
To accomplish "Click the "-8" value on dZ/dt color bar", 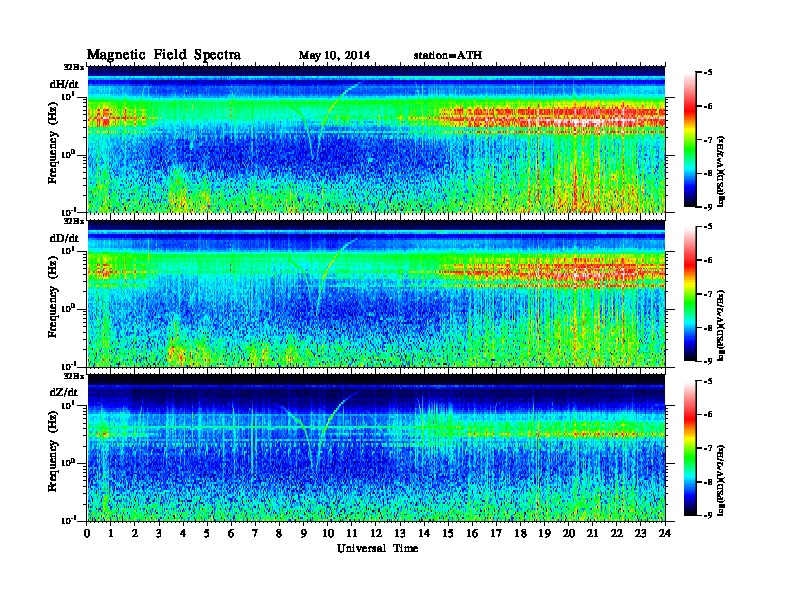I will coord(708,482).
